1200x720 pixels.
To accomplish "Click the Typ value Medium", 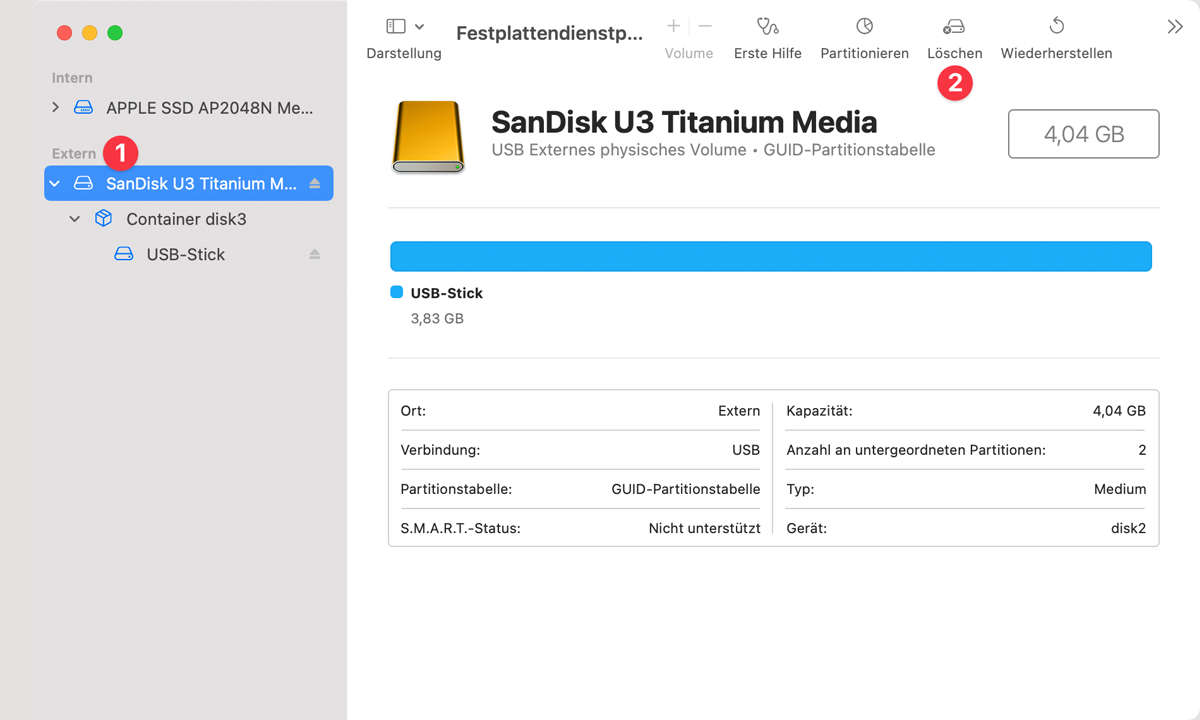I will pyautogui.click(x=1120, y=489).
